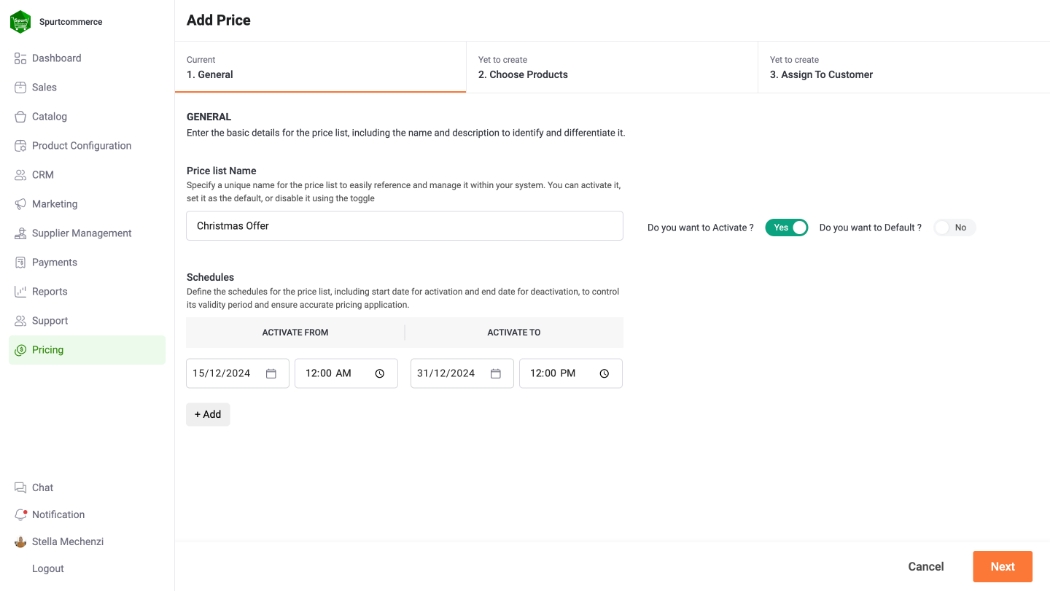Click the Chat bubble icon

(20, 487)
